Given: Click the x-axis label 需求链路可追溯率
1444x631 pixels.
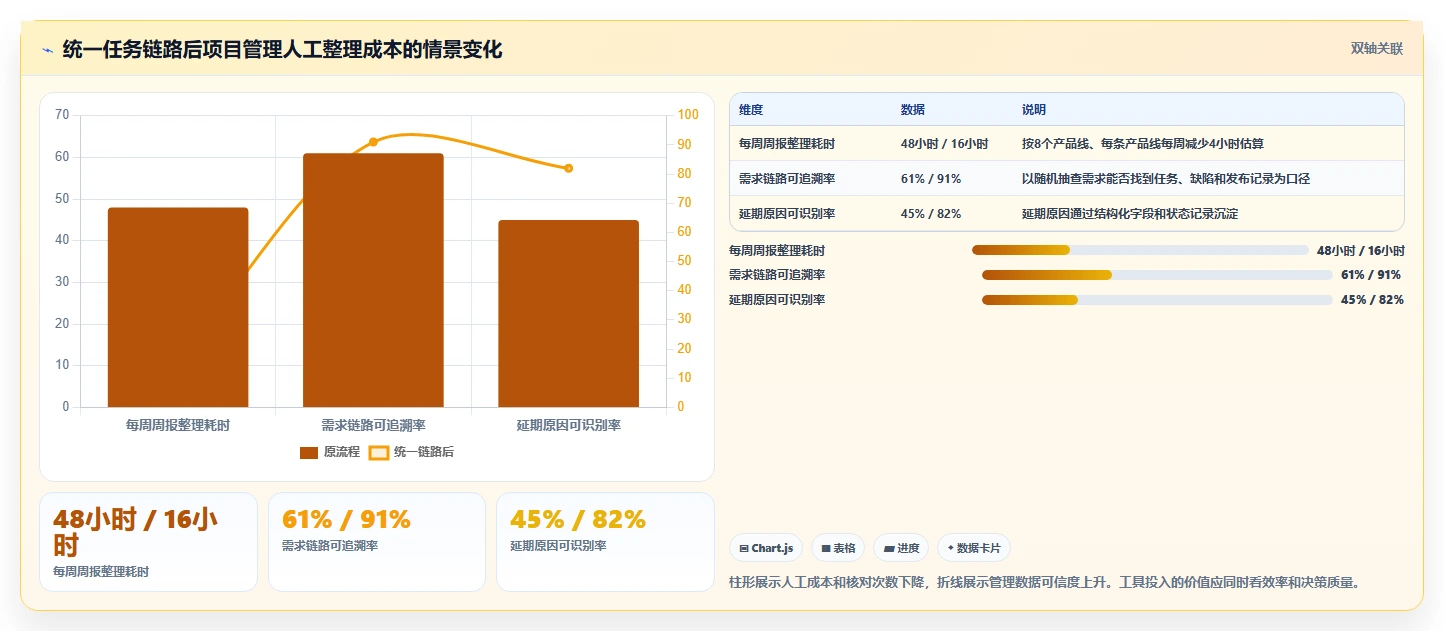Looking at the screenshot, I should click(x=373, y=425).
